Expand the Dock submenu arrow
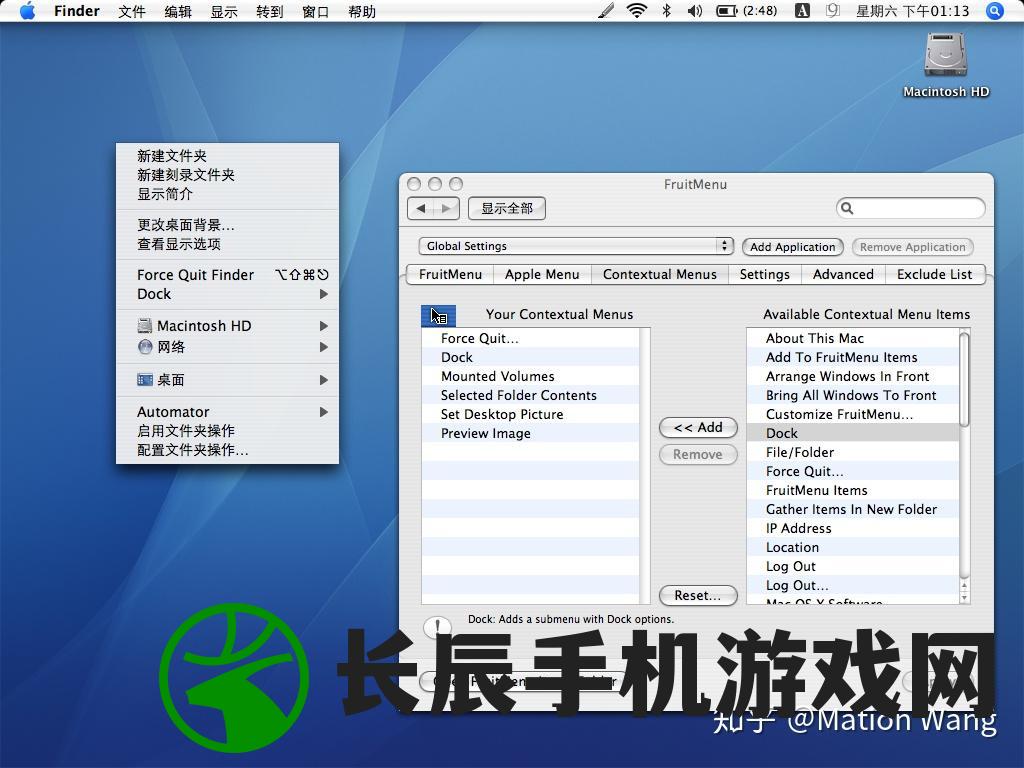The image size is (1024, 768). point(323,294)
